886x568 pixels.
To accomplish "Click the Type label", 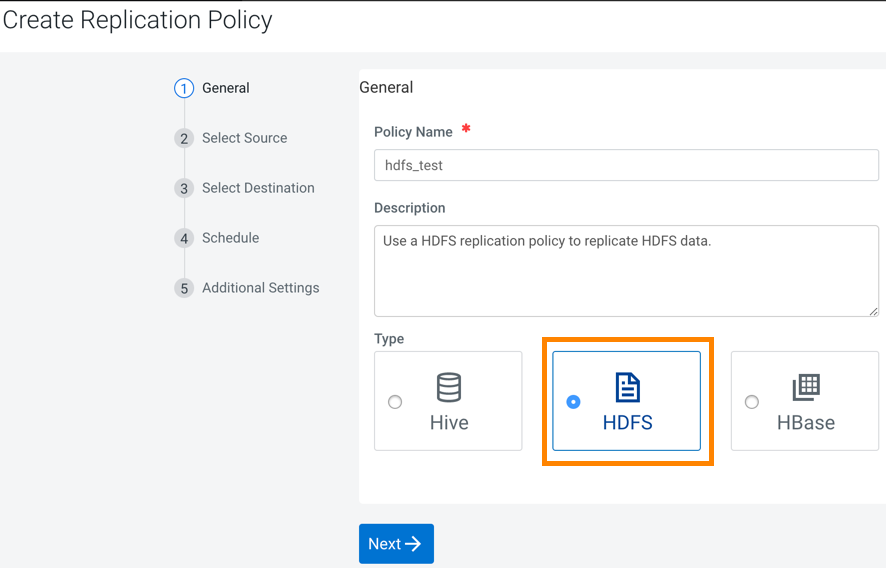I will point(389,339).
